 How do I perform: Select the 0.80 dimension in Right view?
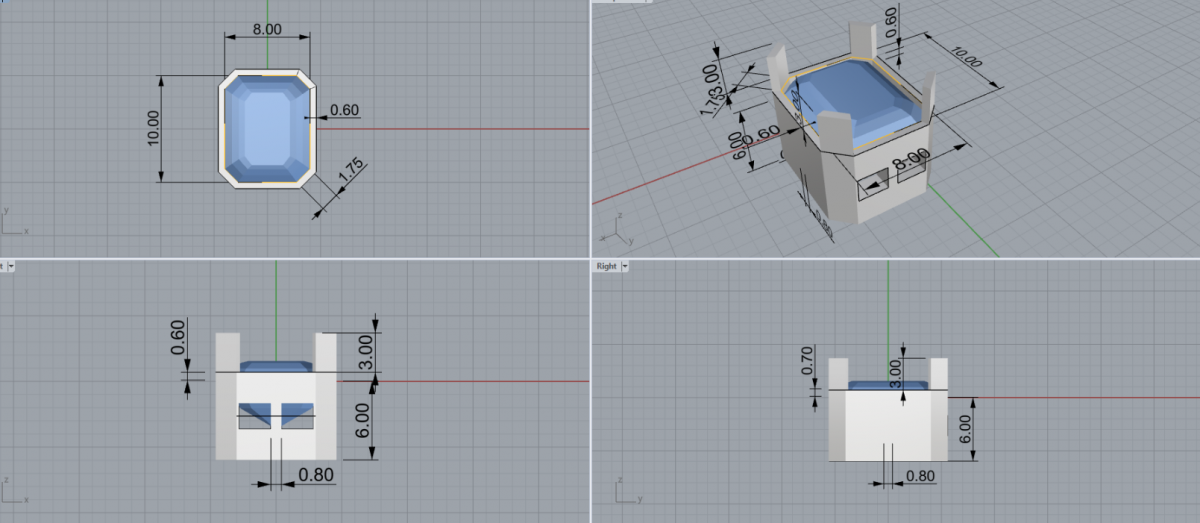(920, 476)
